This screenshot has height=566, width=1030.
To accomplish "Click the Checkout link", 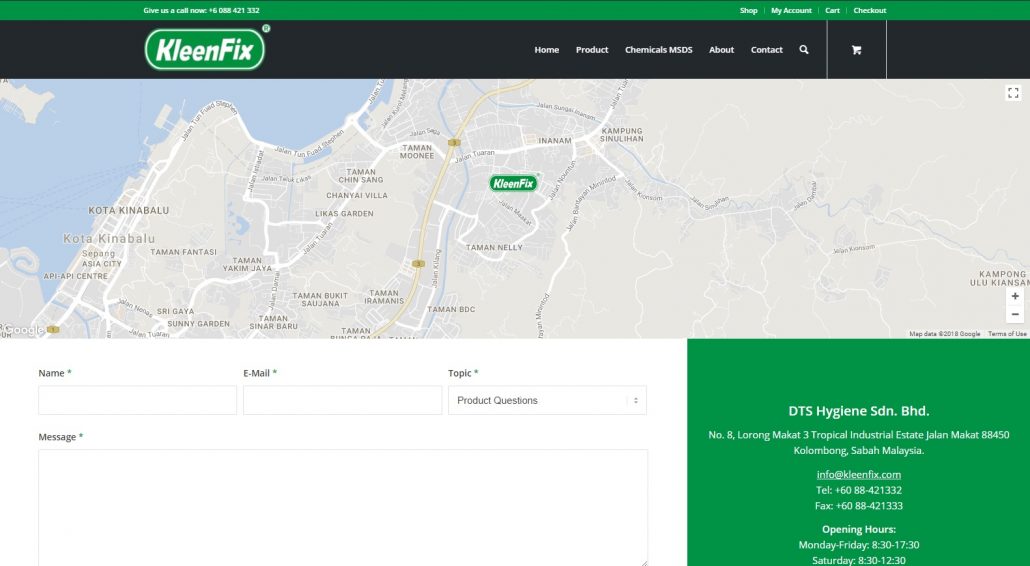I will [869, 10].
